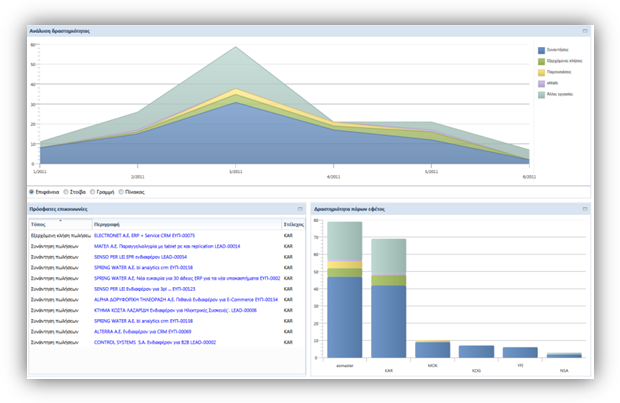Click the MOK bar in resource chart
The image size is (620, 403).
pyautogui.click(x=433, y=349)
